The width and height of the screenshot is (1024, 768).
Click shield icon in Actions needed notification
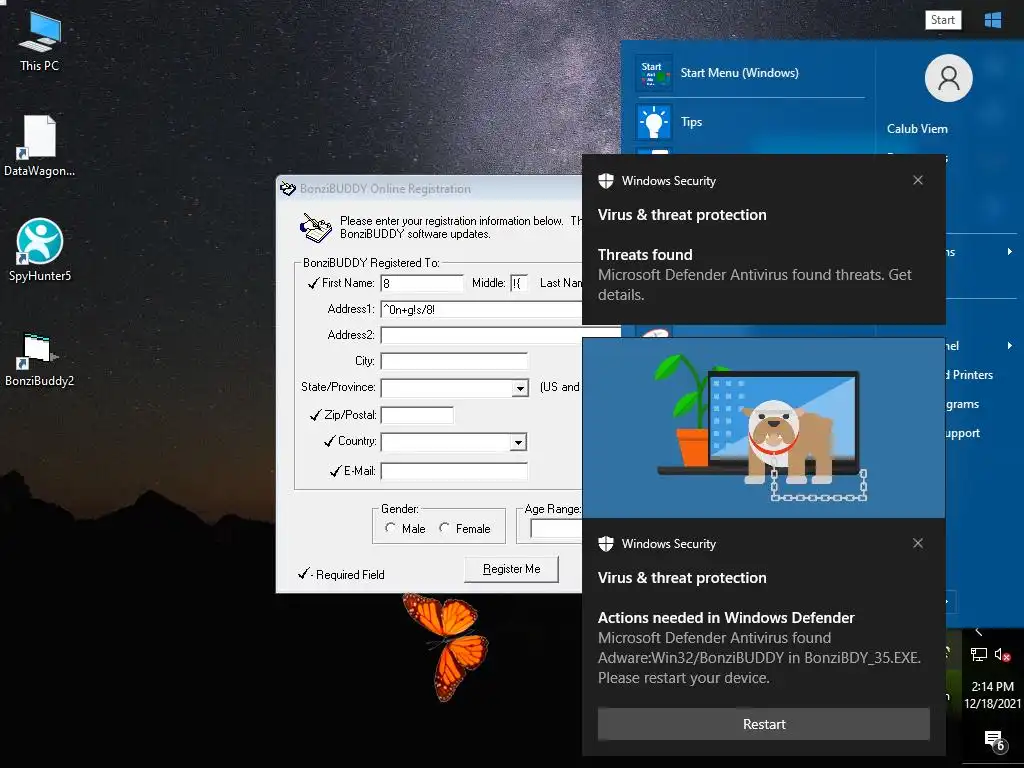pos(606,544)
